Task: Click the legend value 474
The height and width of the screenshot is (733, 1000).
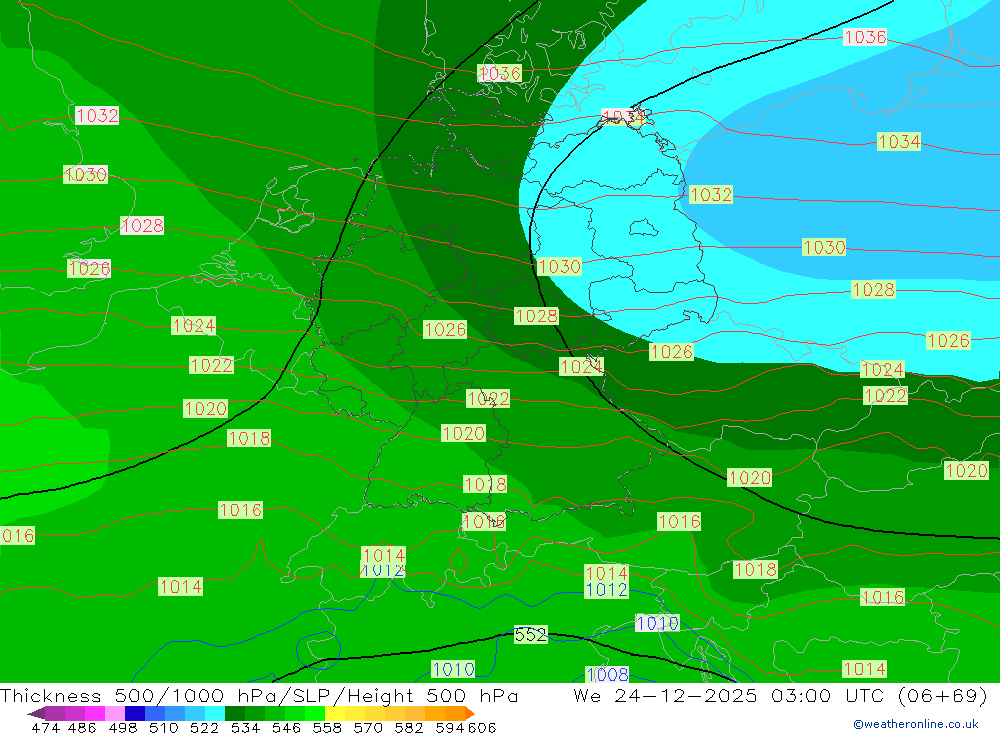Action: [45, 727]
